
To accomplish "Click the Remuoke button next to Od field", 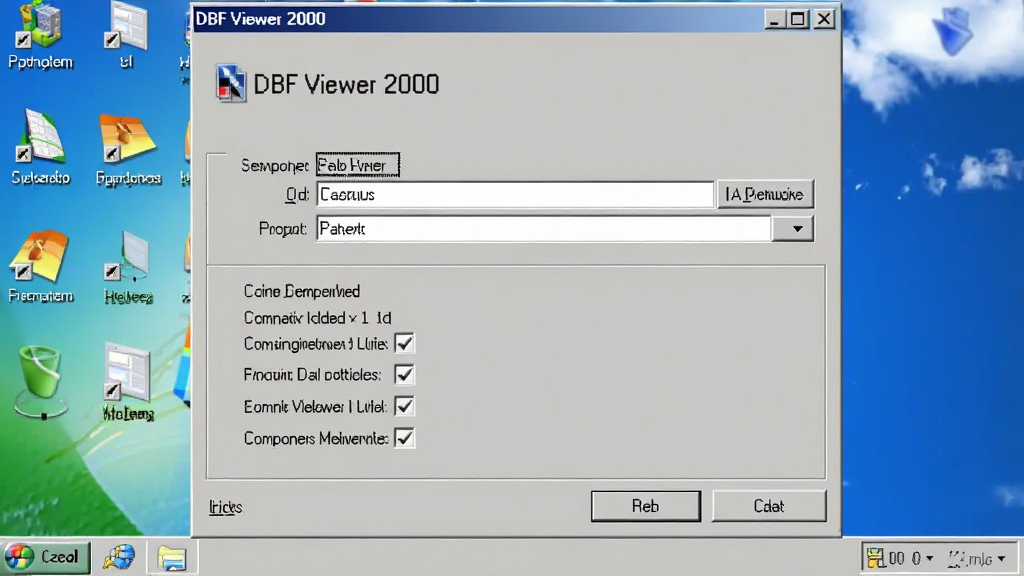I will coord(765,194).
